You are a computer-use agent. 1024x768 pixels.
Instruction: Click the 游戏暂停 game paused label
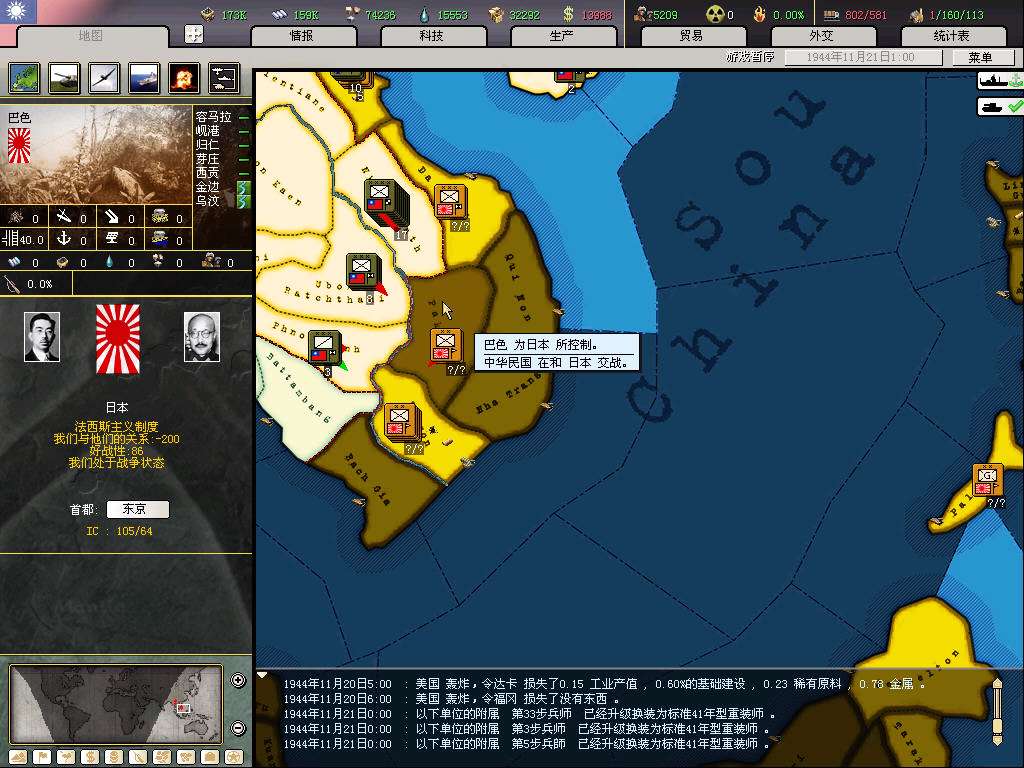750,57
